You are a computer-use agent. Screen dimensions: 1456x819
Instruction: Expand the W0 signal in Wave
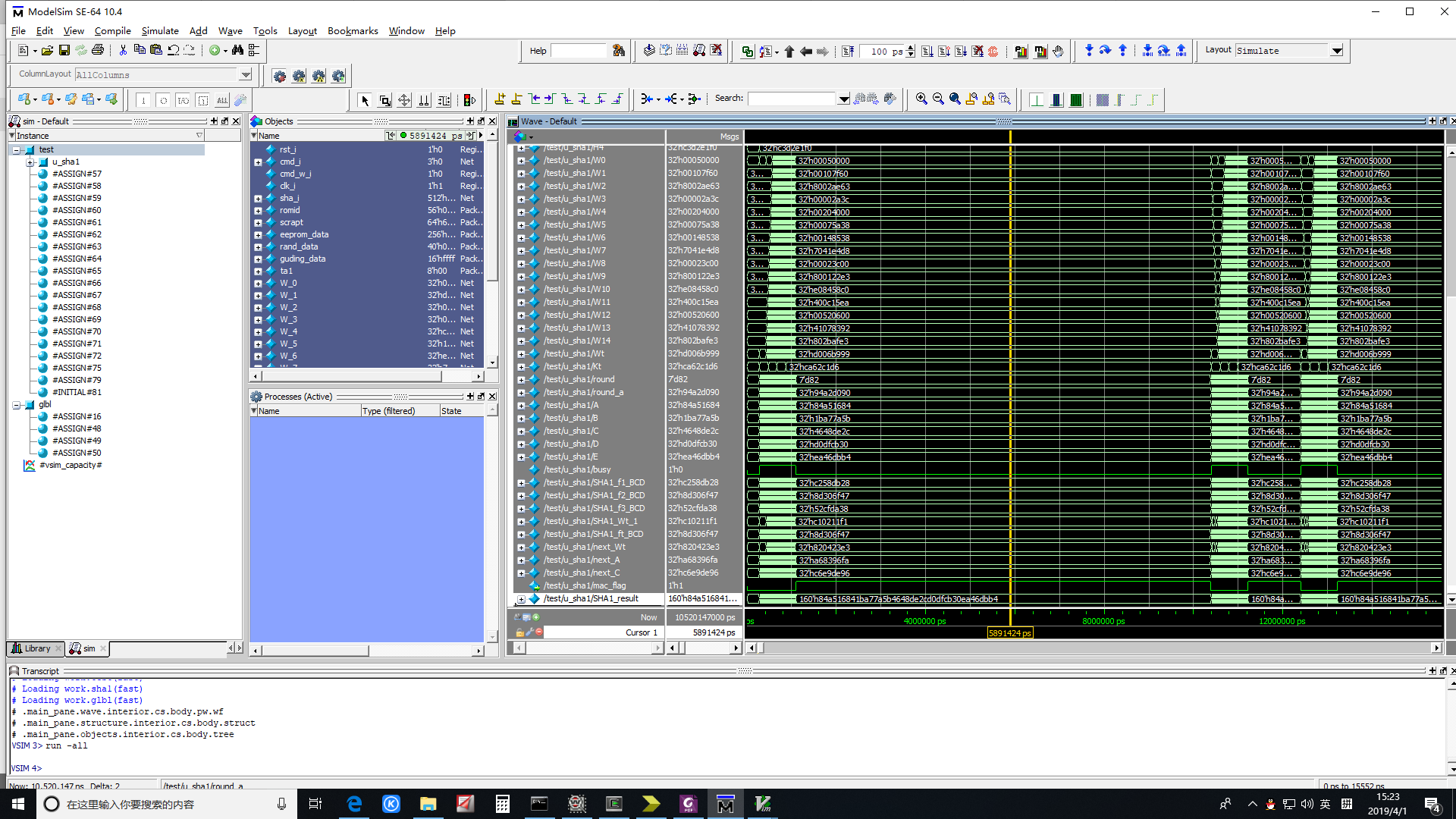[x=521, y=161]
